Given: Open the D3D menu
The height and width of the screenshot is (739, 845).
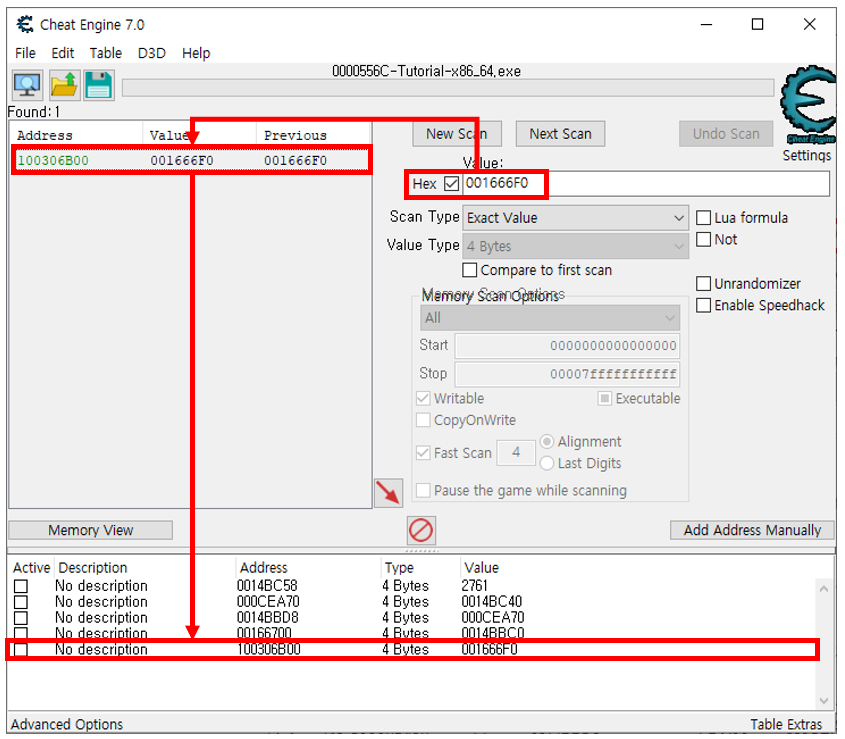Looking at the screenshot, I should click(151, 53).
